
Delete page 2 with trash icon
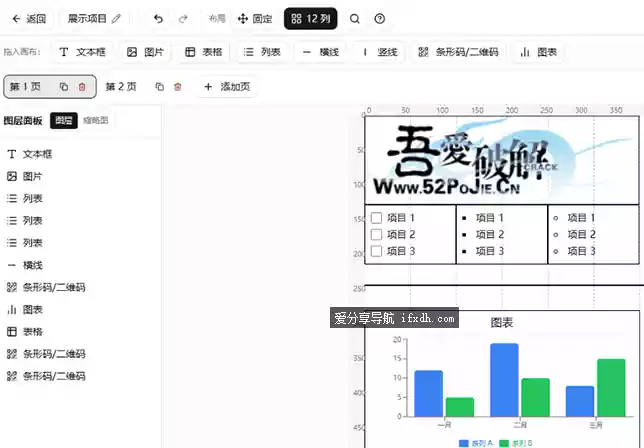[178, 87]
